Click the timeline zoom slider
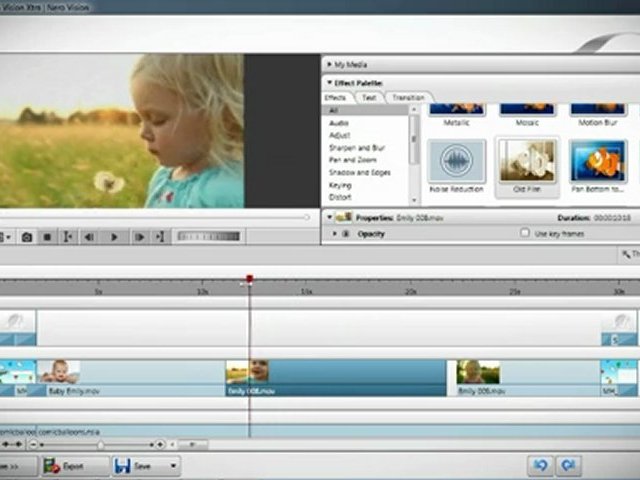This screenshot has width=640, height=480. (x=98, y=443)
